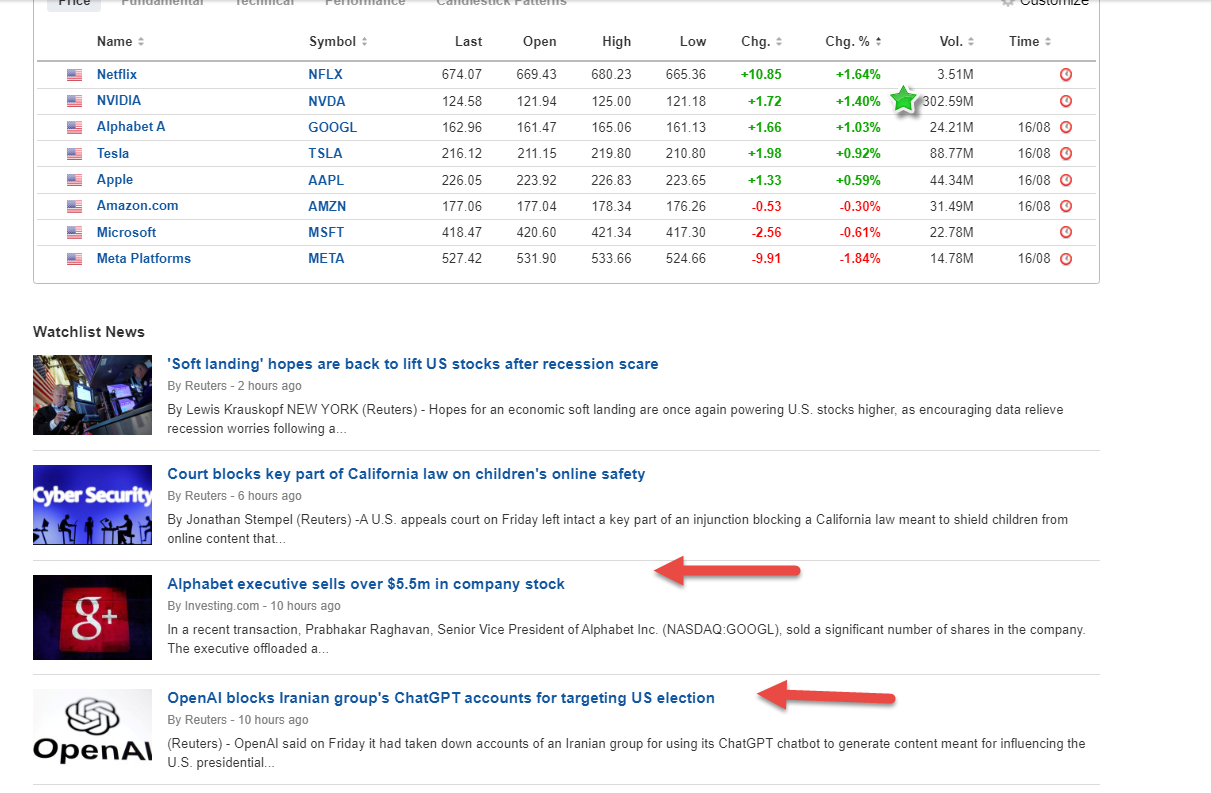
Task: Click the Low column header
Action: (x=692, y=41)
